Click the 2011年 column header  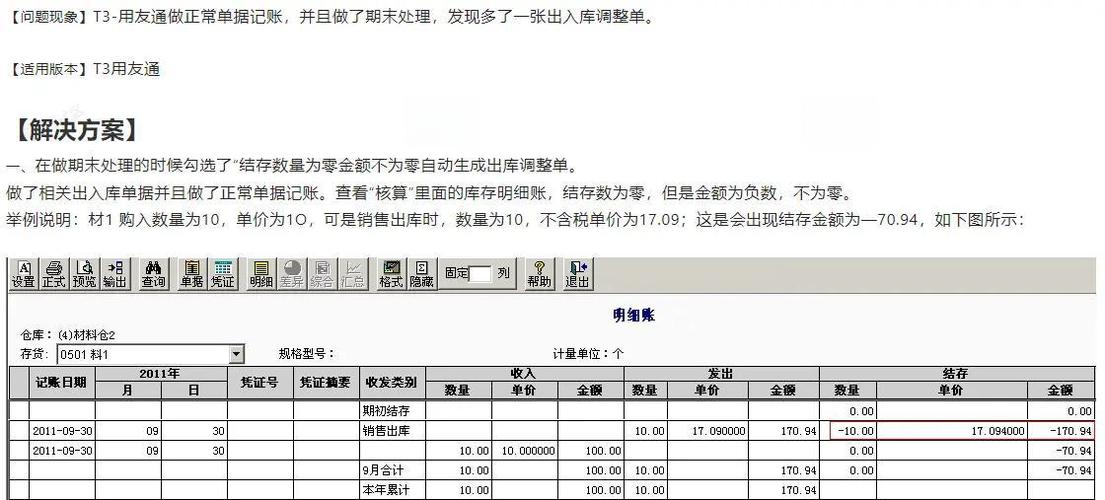pyautogui.click(x=161, y=374)
